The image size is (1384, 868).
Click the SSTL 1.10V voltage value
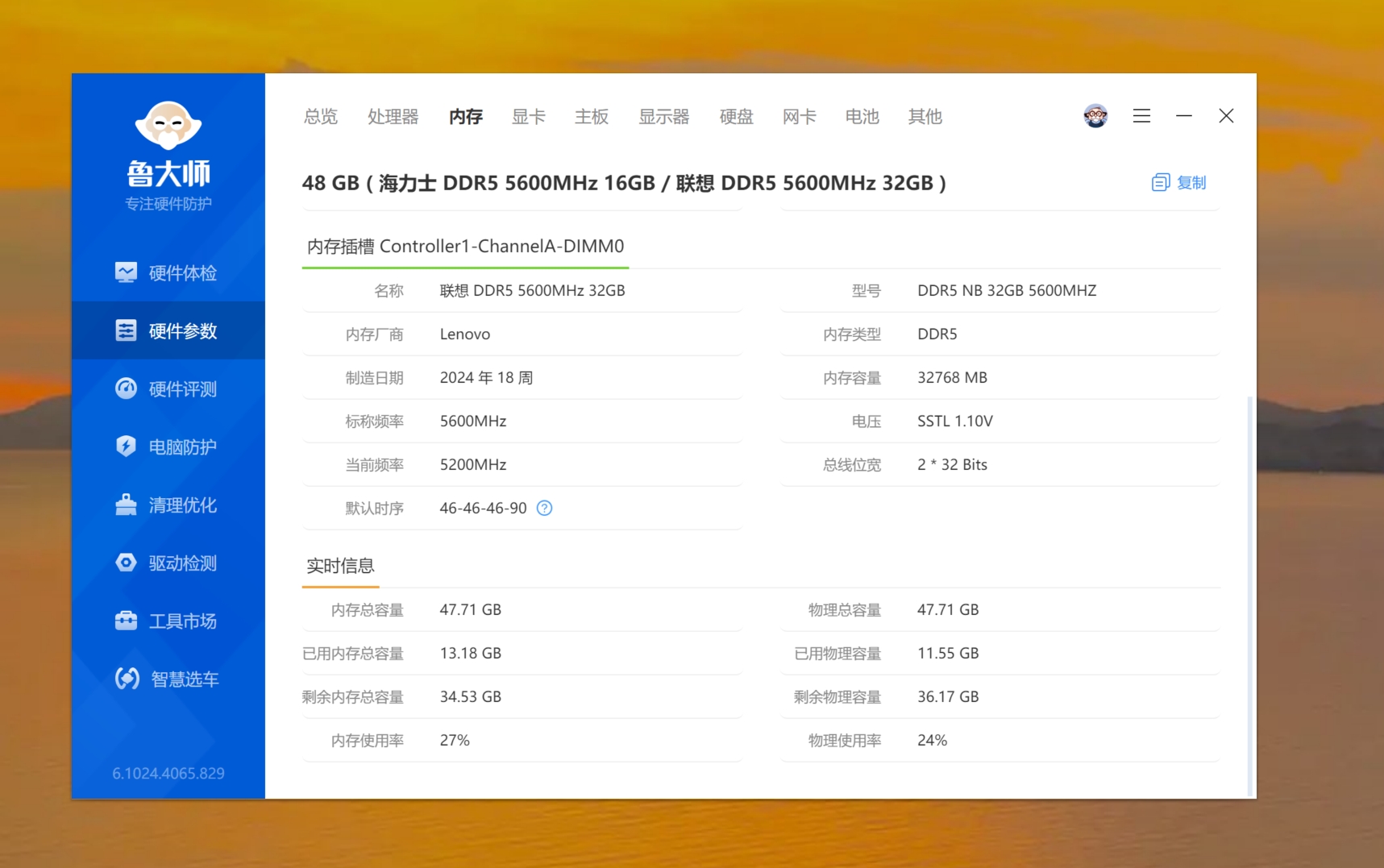pyautogui.click(x=955, y=421)
